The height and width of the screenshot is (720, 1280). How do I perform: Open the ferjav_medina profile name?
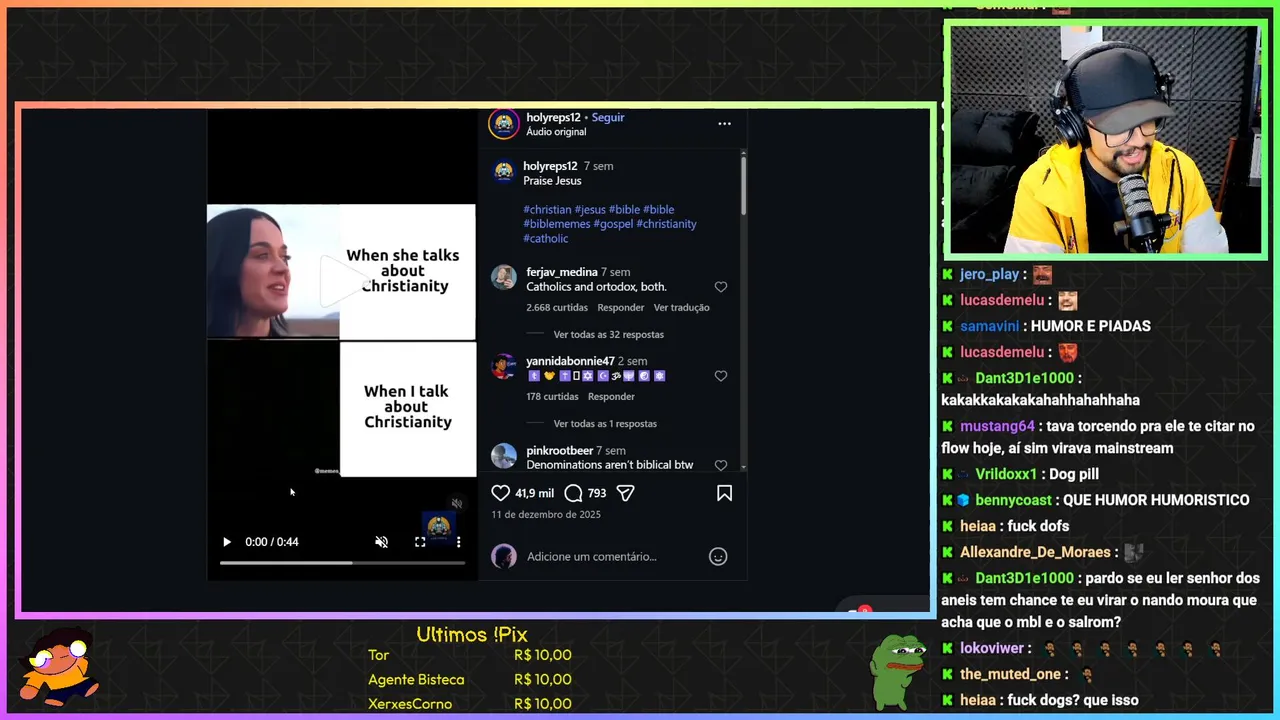(x=562, y=272)
